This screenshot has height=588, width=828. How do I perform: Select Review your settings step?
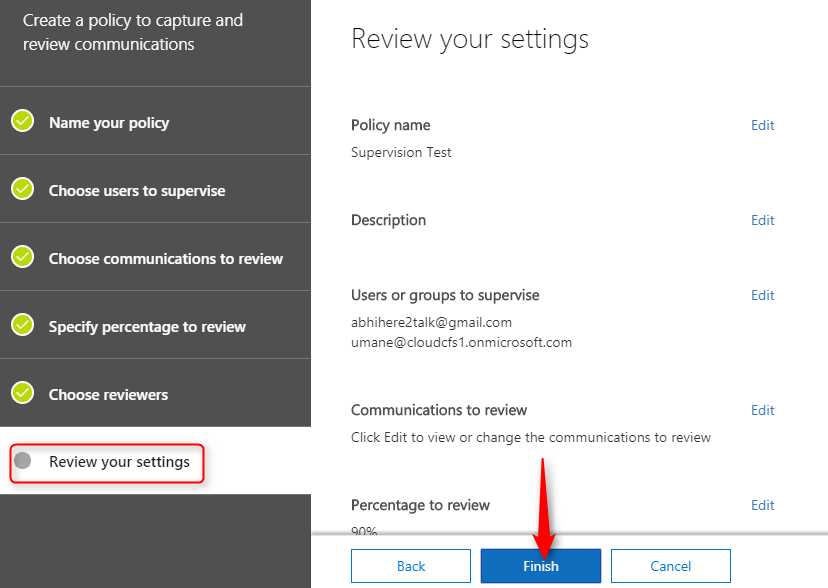coord(155,461)
